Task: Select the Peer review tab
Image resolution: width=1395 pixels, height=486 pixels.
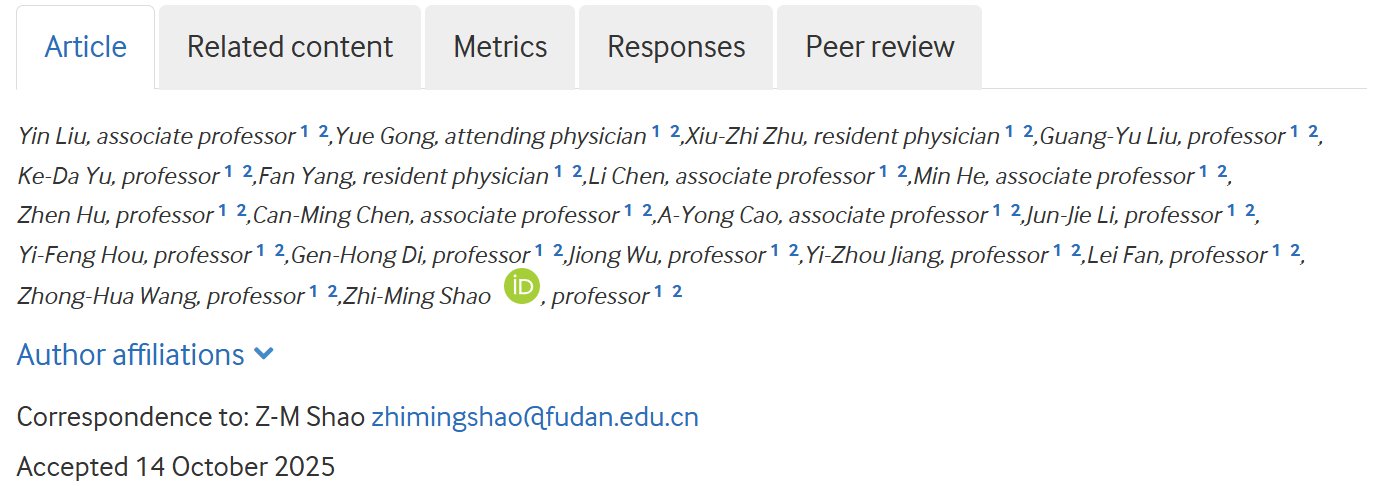Action: pyautogui.click(x=880, y=47)
